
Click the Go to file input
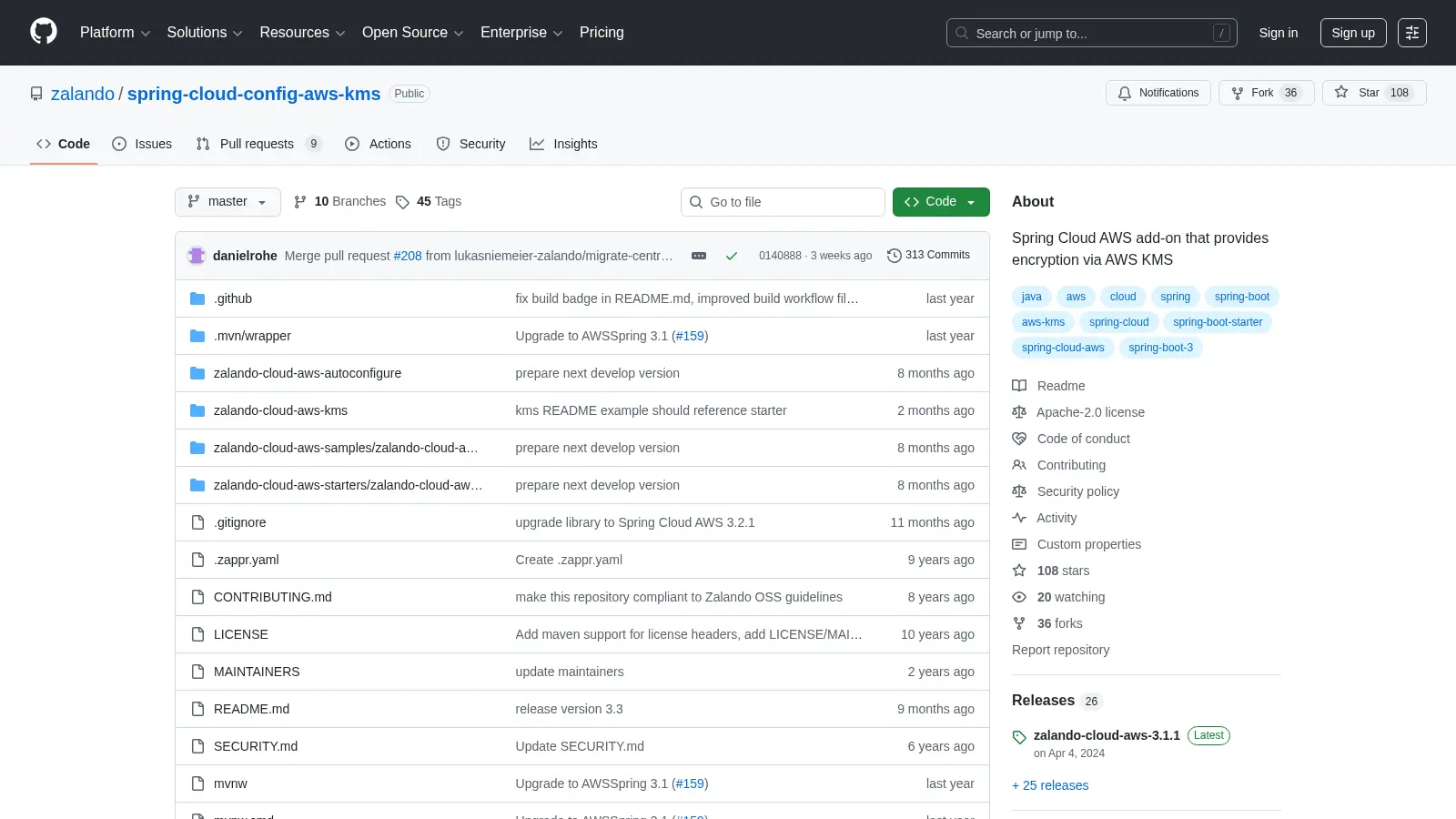[783, 202]
